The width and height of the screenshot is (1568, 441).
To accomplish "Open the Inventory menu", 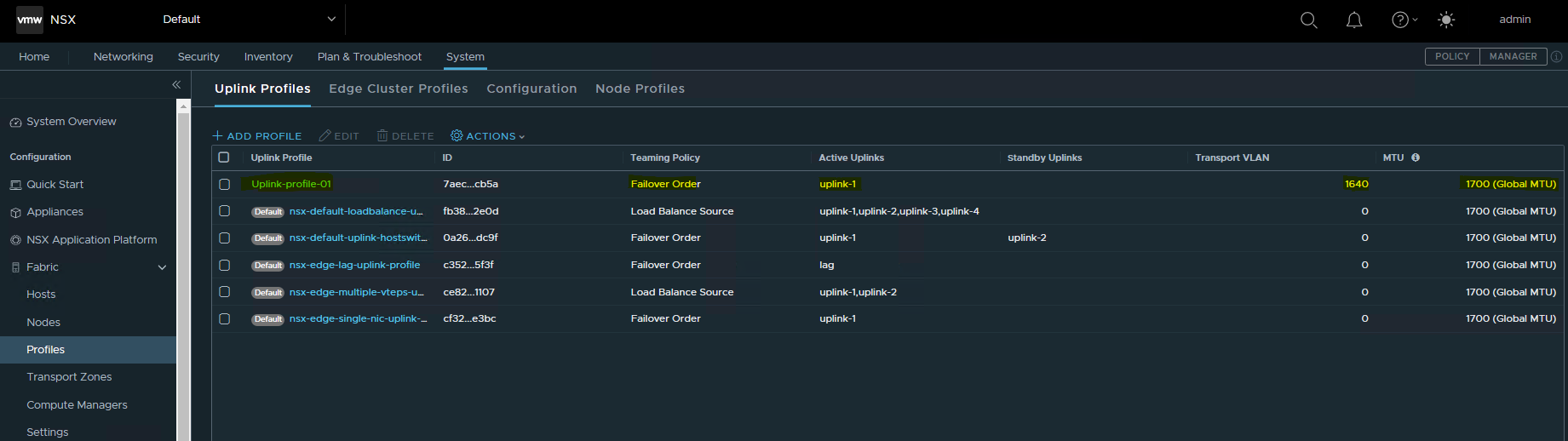I will coord(268,57).
